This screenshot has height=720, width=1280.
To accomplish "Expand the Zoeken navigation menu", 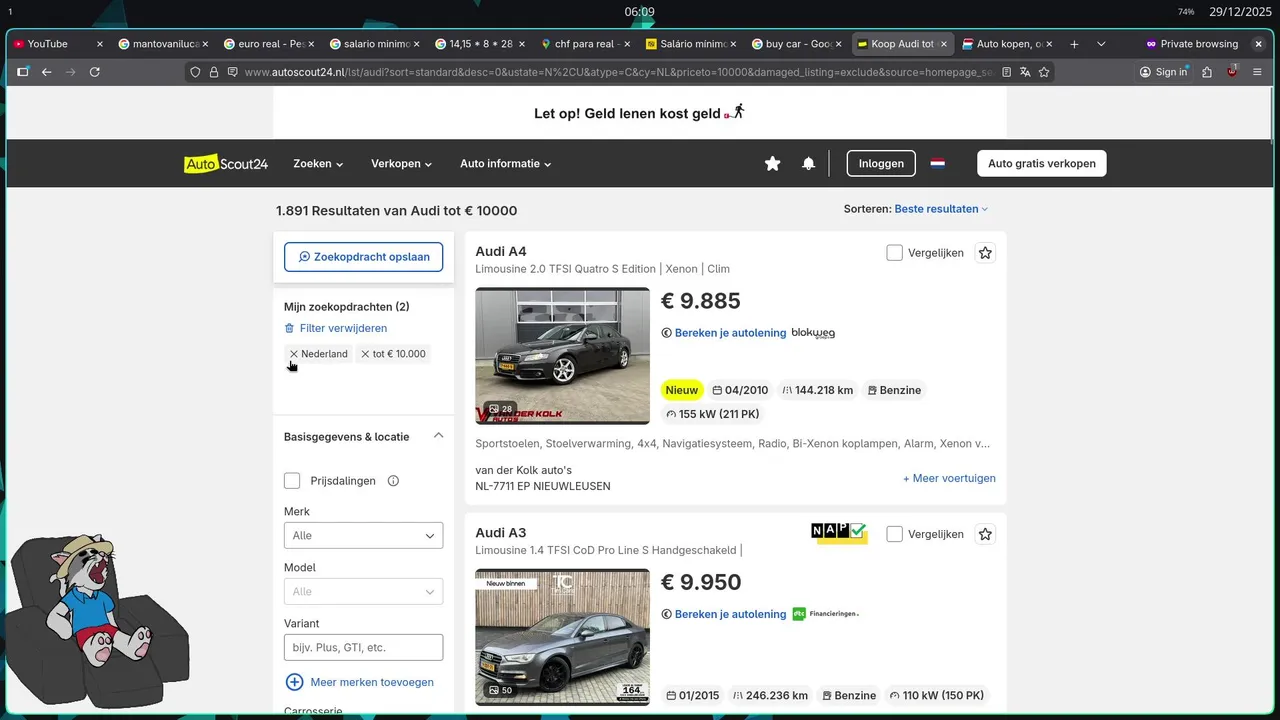I will [x=318, y=164].
